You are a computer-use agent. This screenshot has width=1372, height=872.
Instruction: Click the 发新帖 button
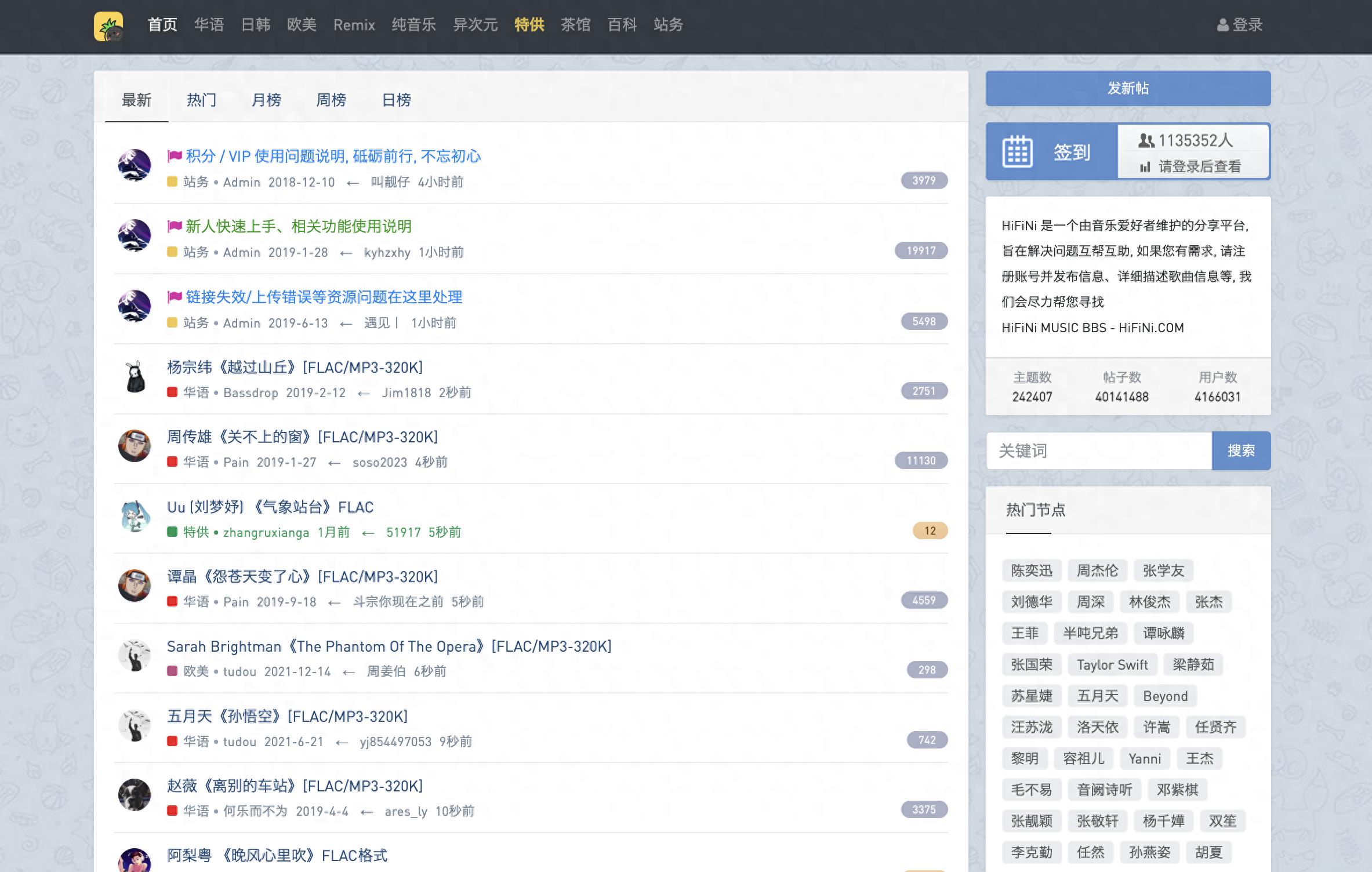[x=1128, y=88]
